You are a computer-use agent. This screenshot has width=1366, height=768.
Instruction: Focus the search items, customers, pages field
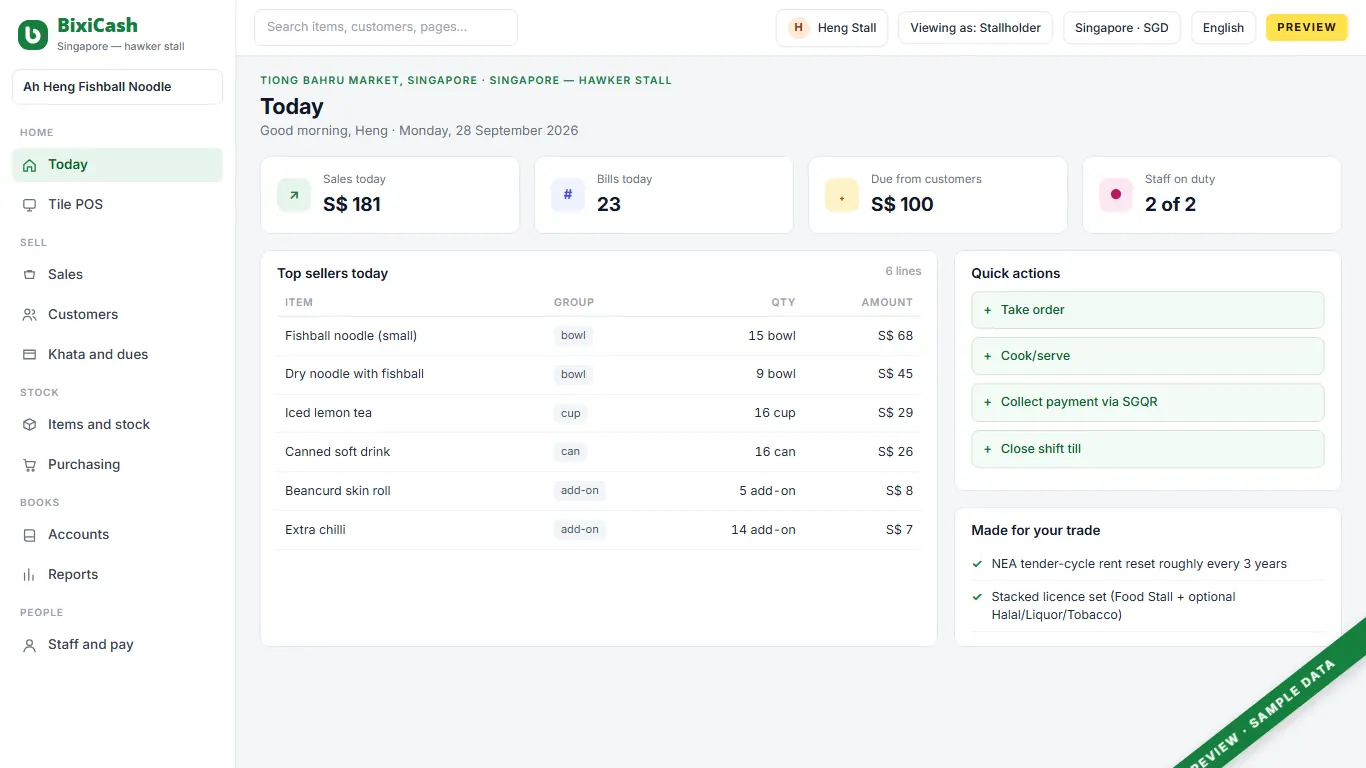tap(386, 28)
